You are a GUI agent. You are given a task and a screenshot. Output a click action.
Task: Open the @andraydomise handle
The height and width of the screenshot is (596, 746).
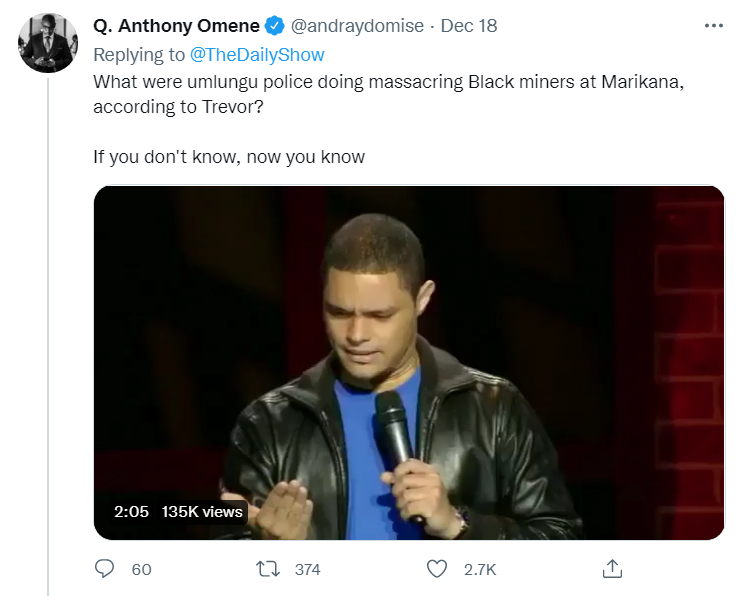pyautogui.click(x=355, y=26)
